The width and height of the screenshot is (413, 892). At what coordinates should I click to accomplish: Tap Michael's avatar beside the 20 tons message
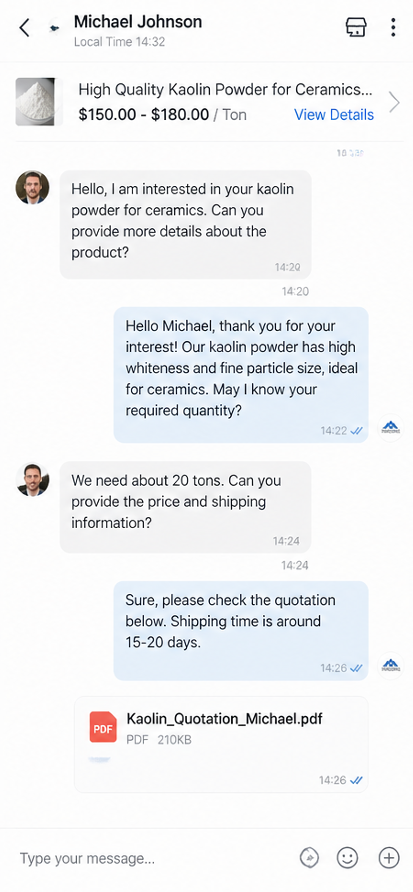32,479
